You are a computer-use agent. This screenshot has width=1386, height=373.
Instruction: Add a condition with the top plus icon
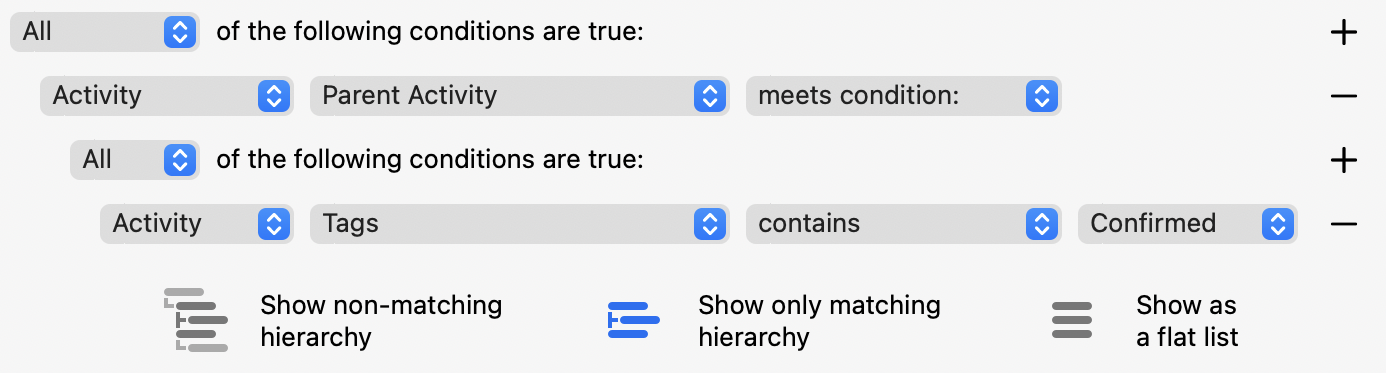pyautogui.click(x=1343, y=32)
